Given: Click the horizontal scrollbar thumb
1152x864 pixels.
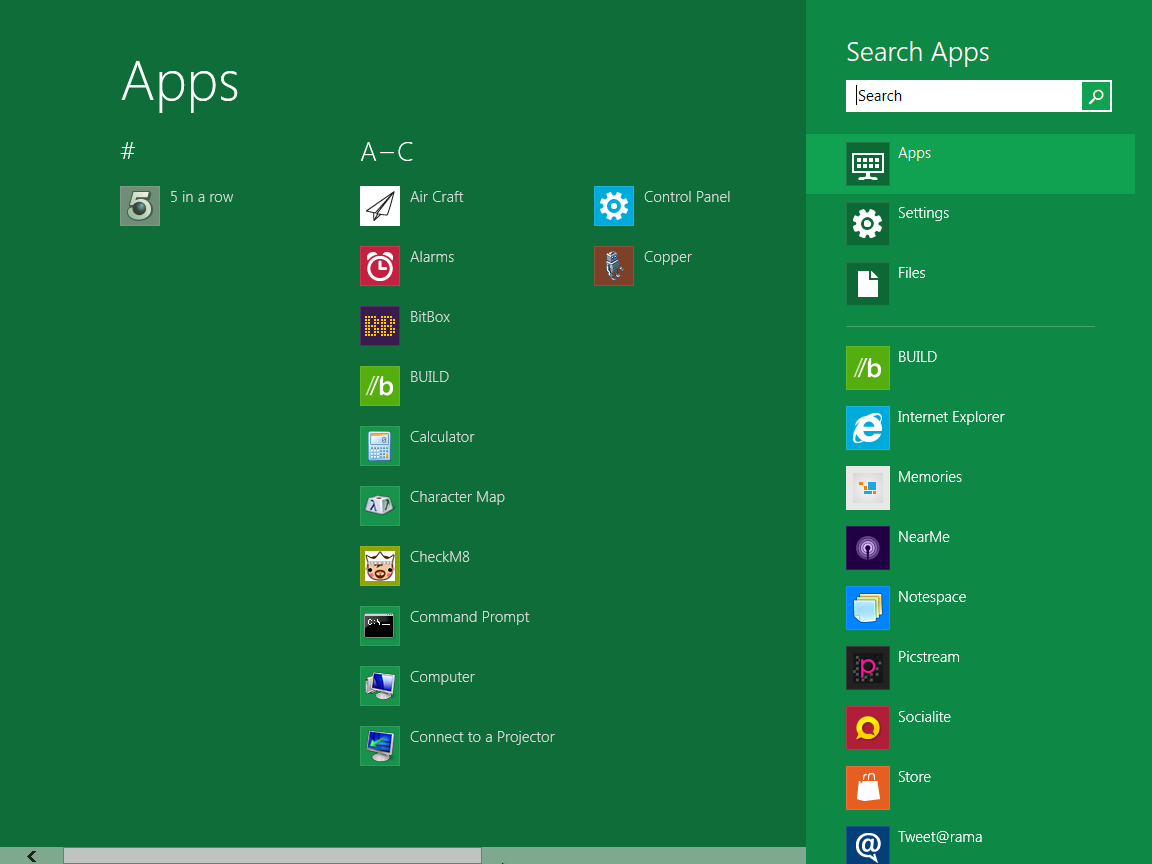Looking at the screenshot, I should pos(272,856).
